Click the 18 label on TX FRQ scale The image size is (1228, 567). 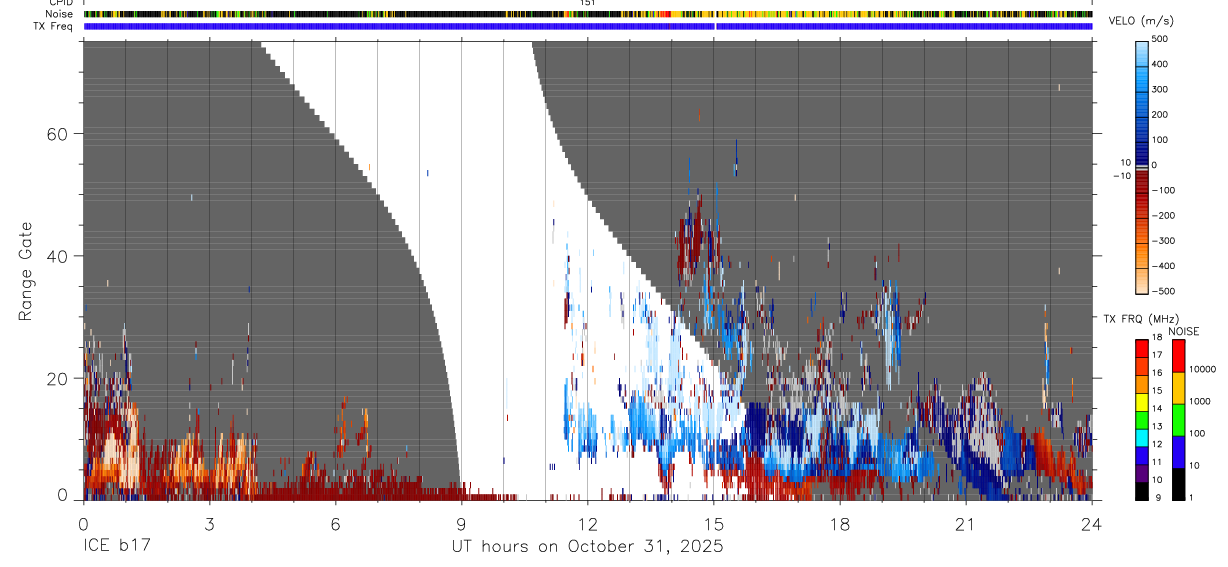pyautogui.click(x=1156, y=338)
